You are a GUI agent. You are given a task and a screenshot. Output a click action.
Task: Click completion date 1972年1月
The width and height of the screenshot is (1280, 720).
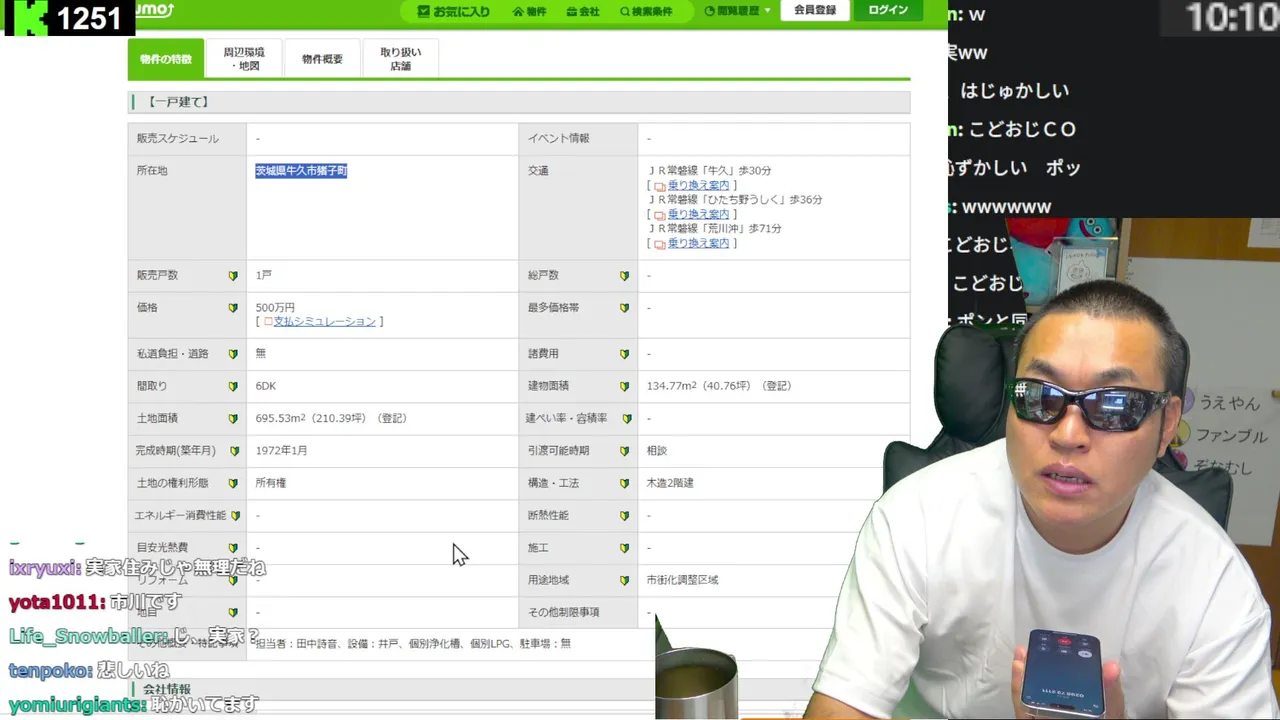click(x=282, y=451)
